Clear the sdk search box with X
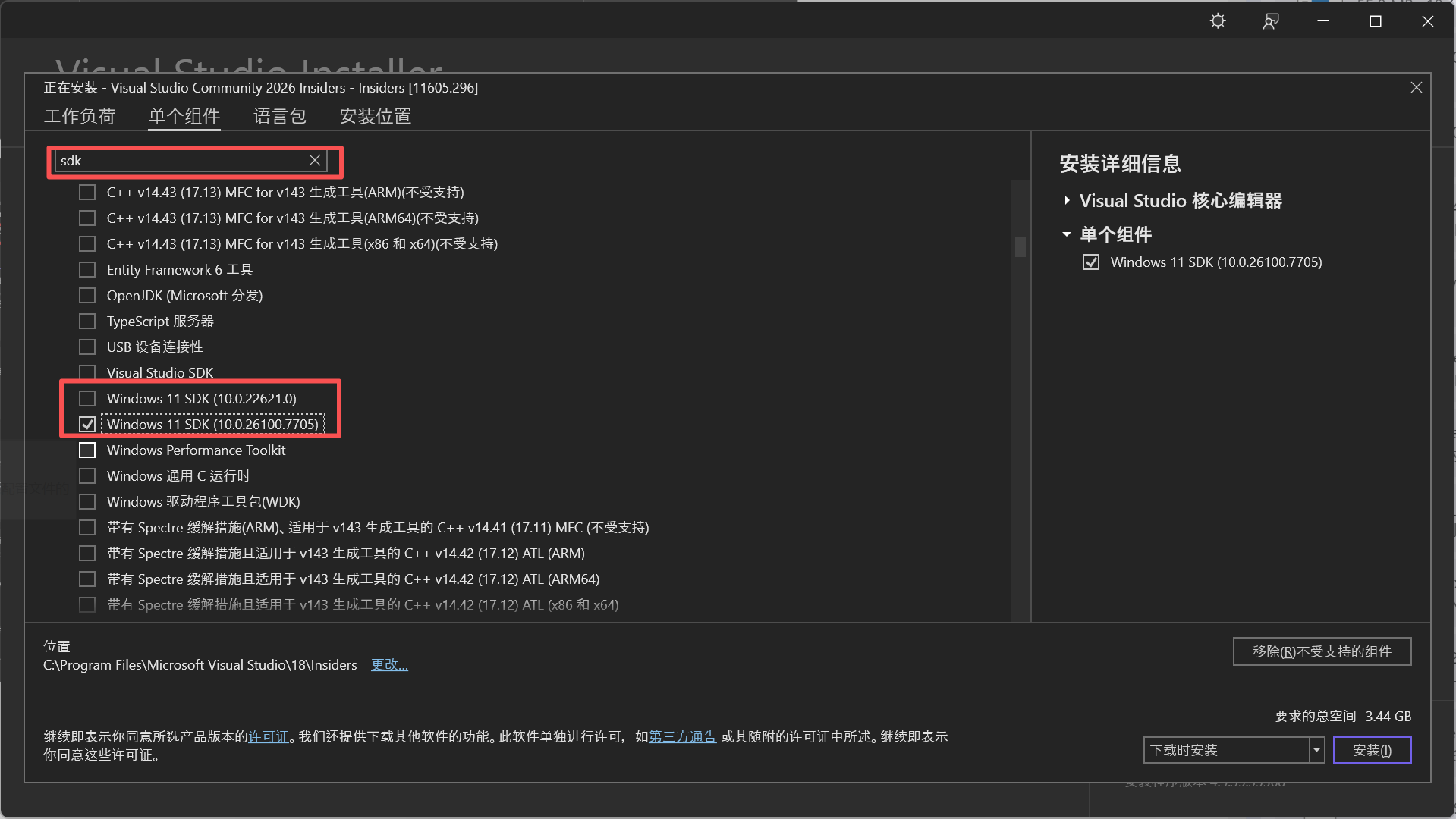Image resolution: width=1456 pixels, height=819 pixels. point(315,160)
